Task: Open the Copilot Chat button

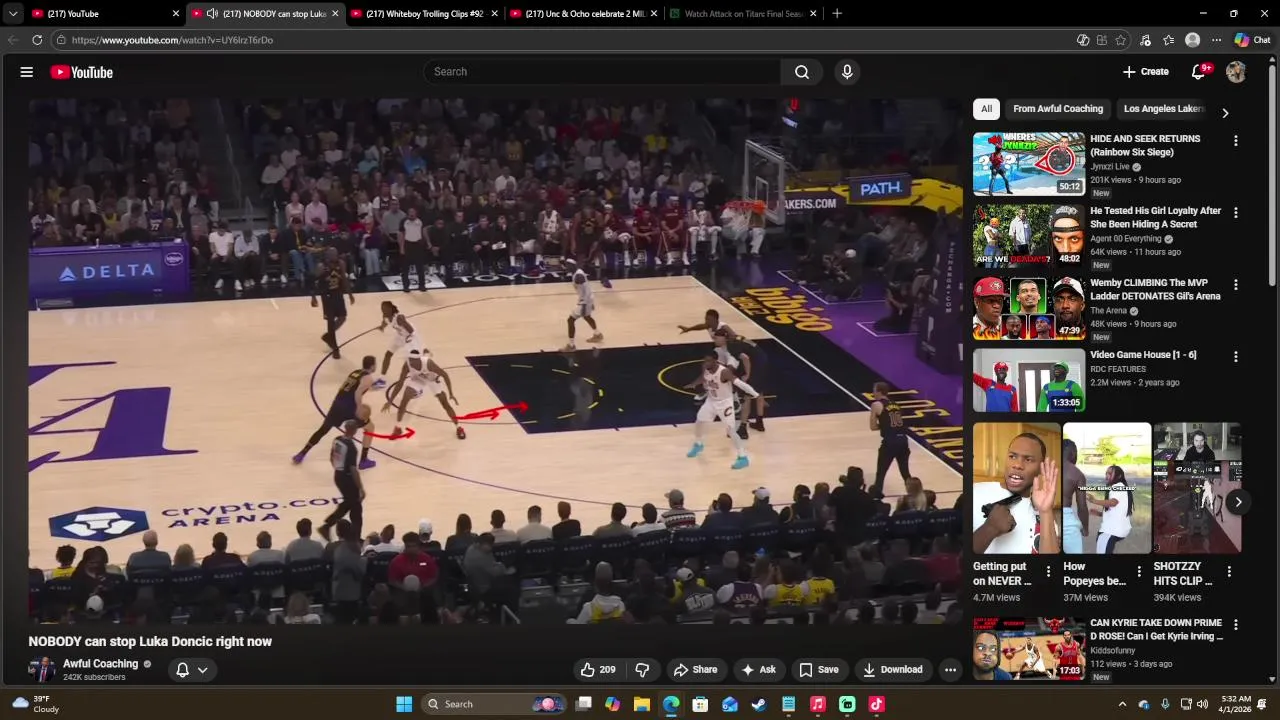Action: [1253, 40]
